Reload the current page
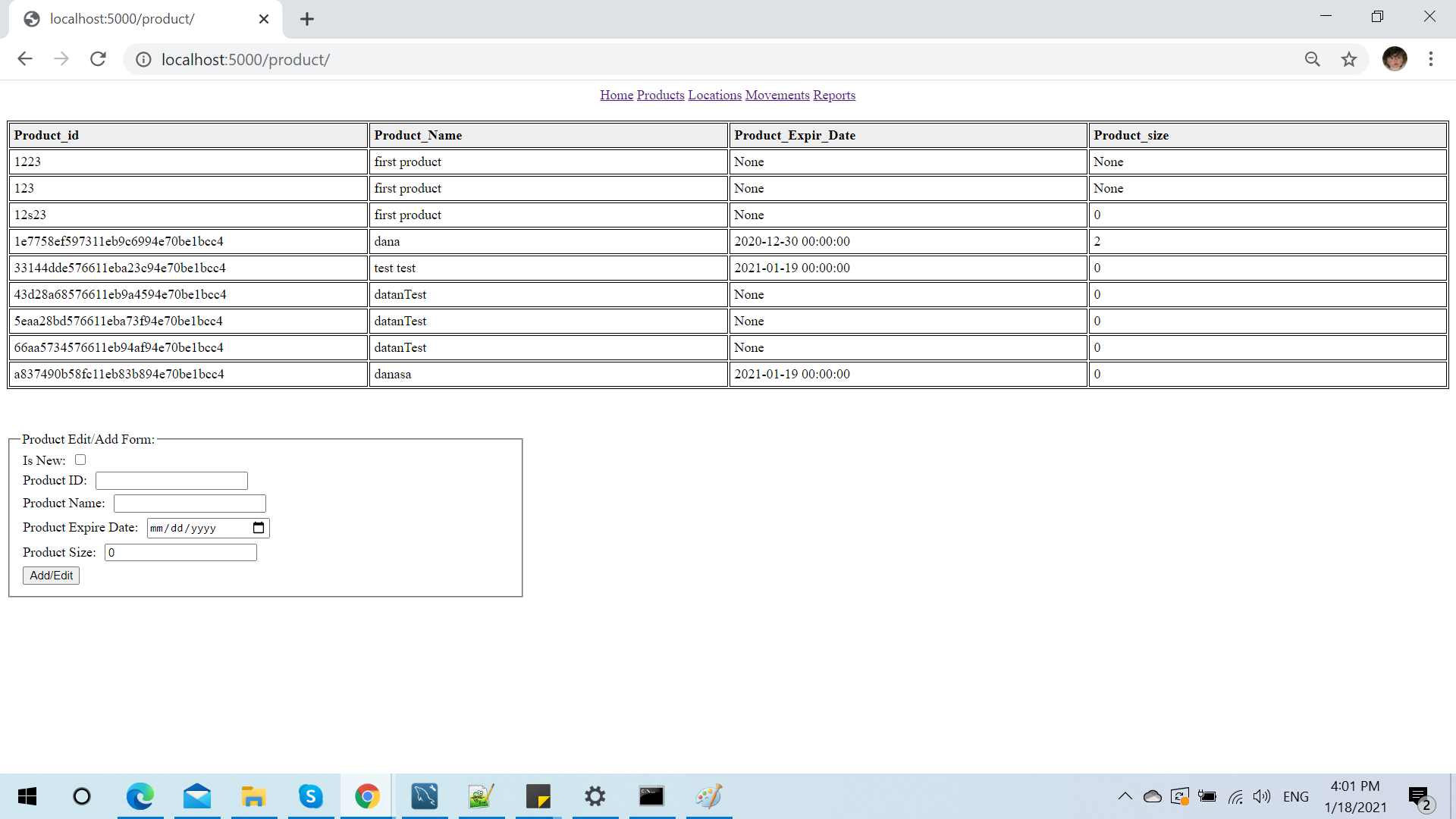The height and width of the screenshot is (819, 1456). pyautogui.click(x=98, y=59)
